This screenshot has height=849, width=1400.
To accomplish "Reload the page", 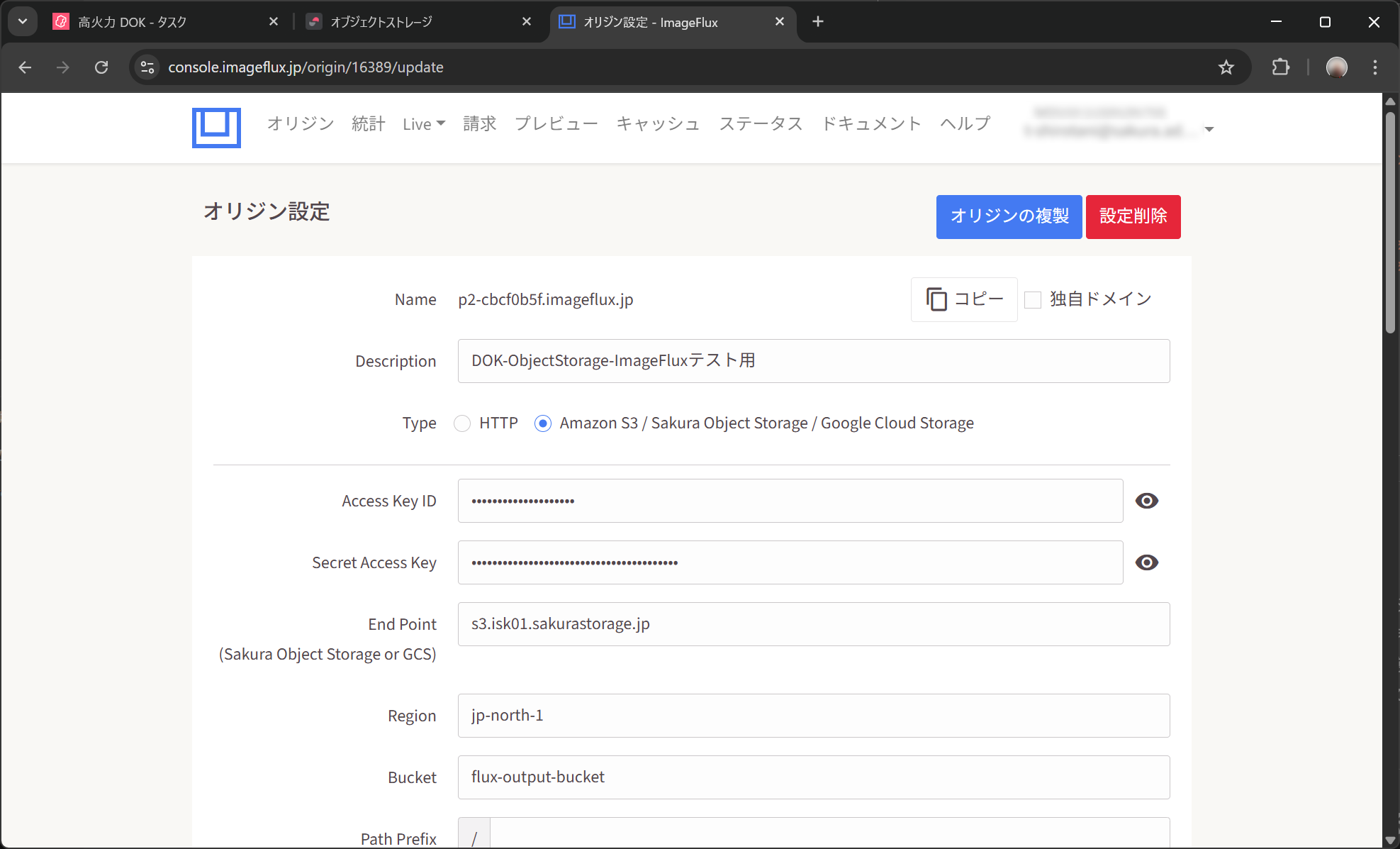I will [x=101, y=67].
